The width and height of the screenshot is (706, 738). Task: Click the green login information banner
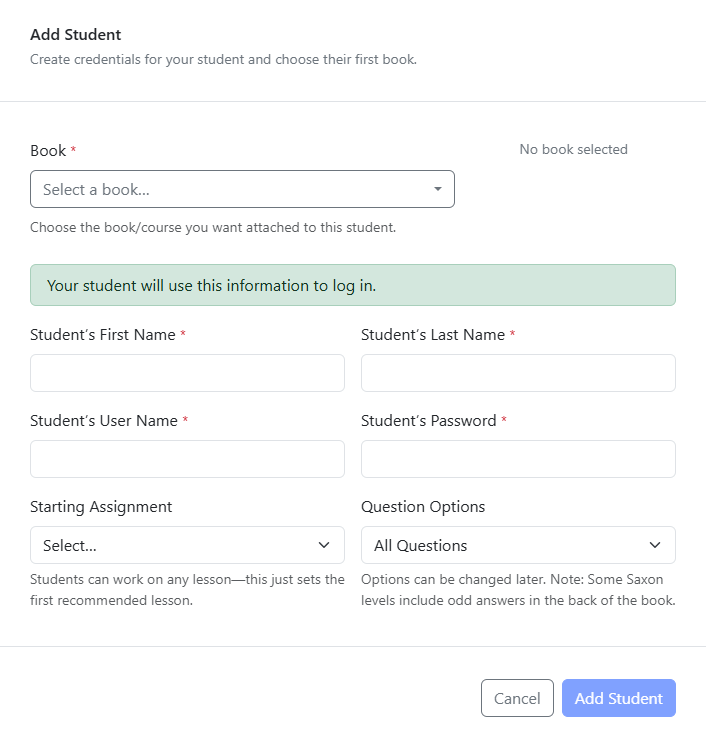(353, 285)
